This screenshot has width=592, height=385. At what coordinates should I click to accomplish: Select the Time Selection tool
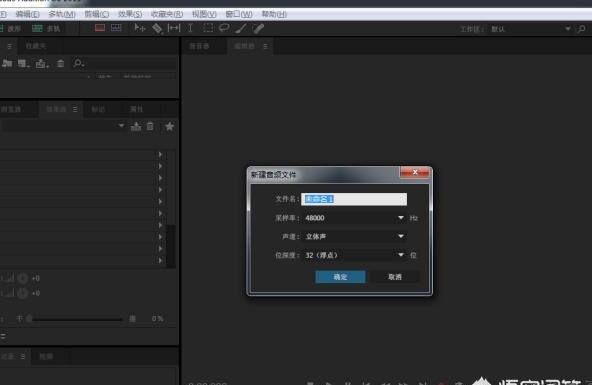point(190,28)
